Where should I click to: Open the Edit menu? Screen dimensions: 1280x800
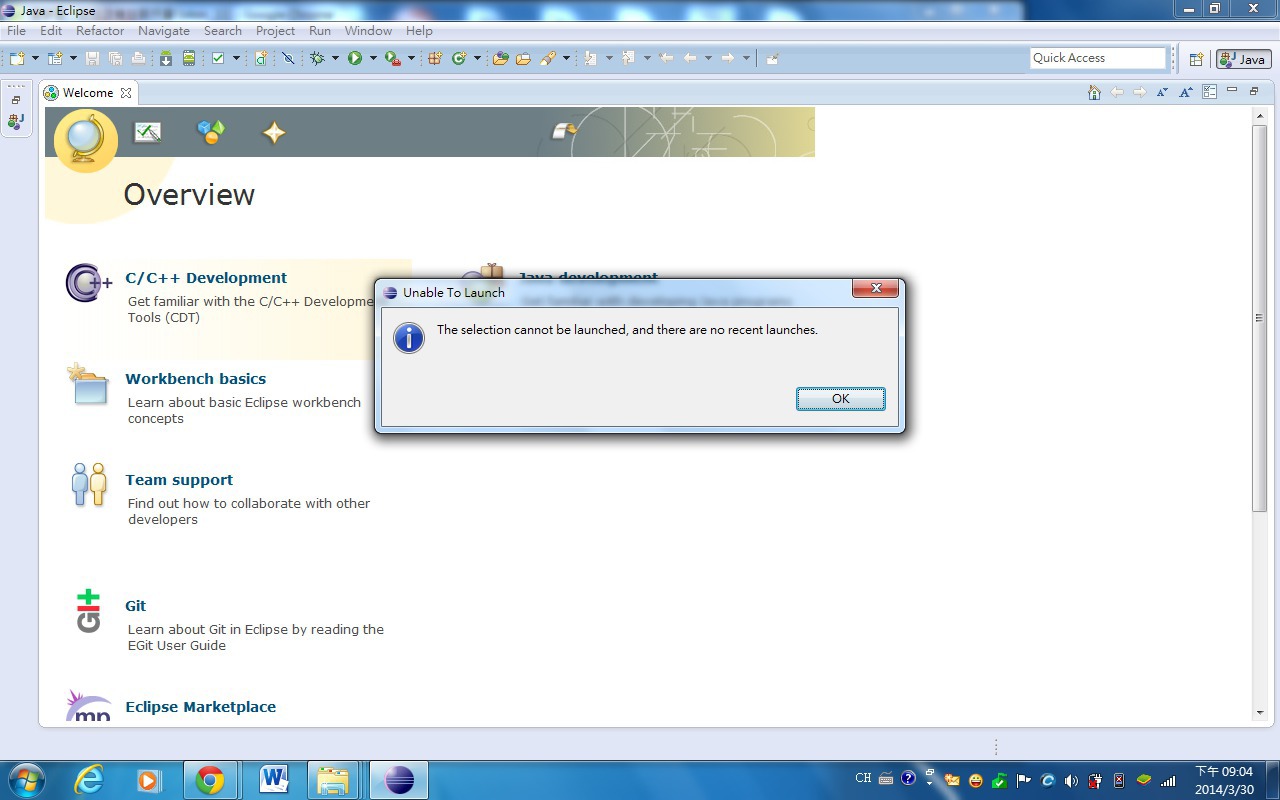pyautogui.click(x=51, y=30)
